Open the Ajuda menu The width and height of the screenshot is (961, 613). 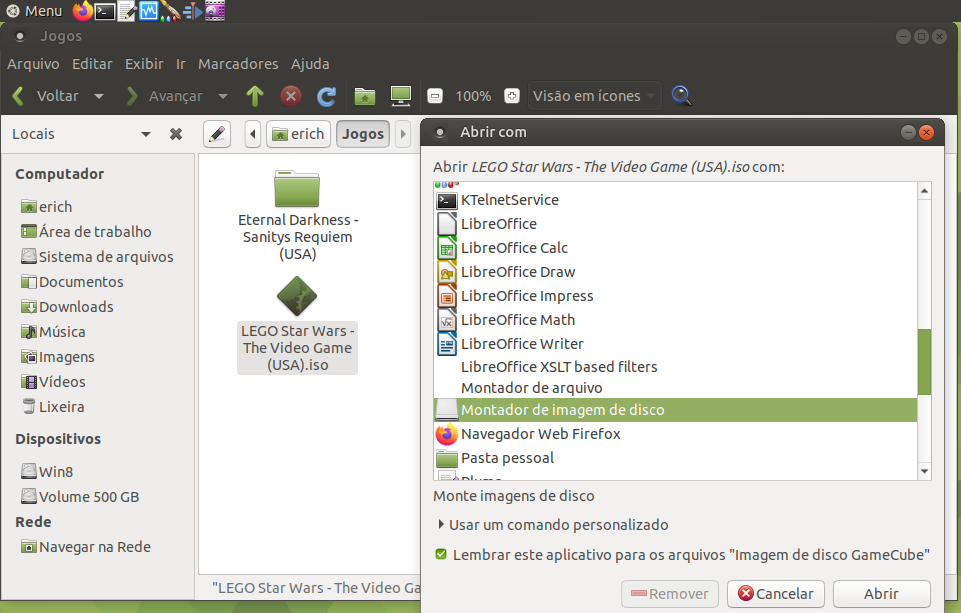tap(310, 64)
